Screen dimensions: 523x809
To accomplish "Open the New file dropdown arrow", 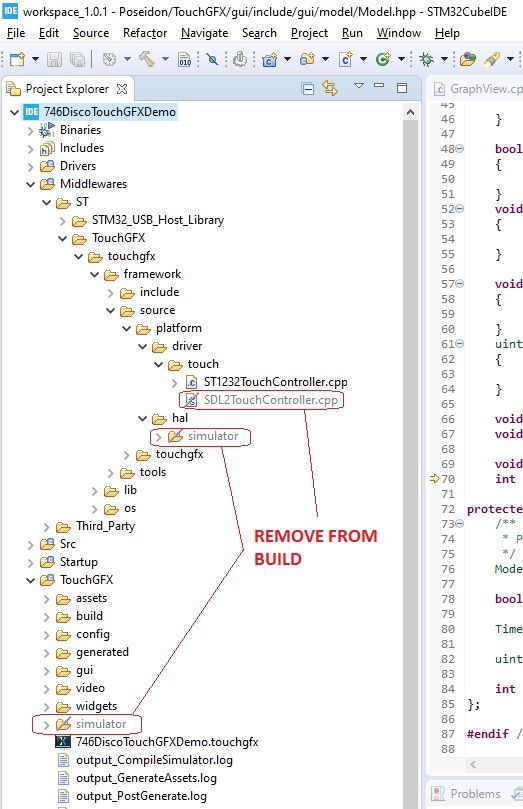I will coord(35,59).
